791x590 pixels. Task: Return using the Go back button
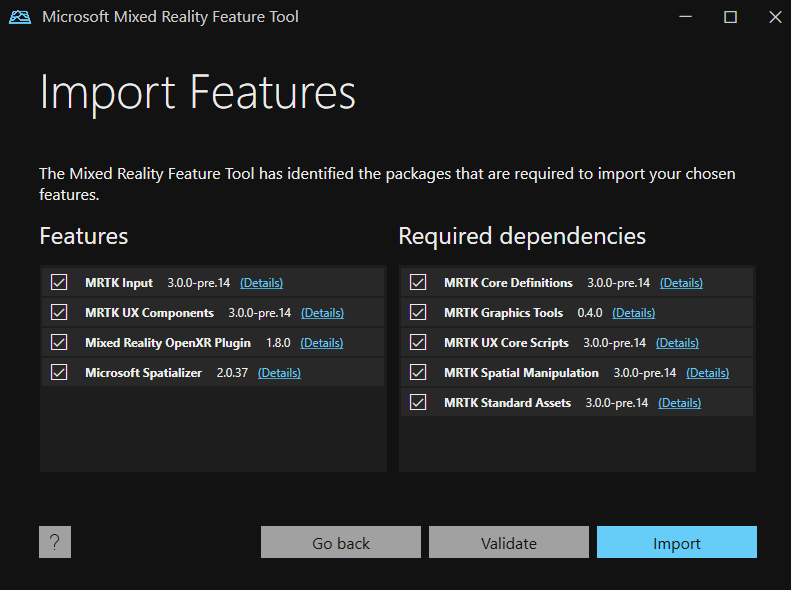point(341,542)
